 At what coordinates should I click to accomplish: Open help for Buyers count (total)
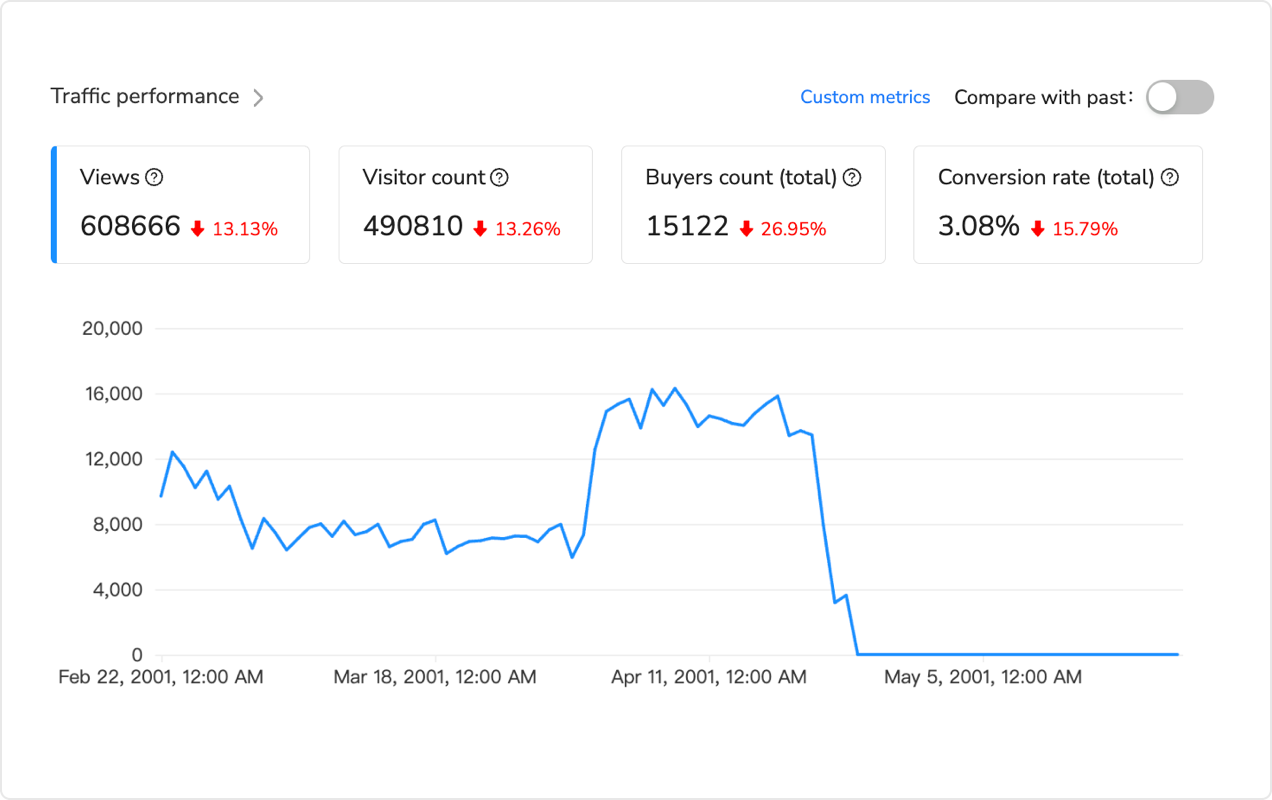[851, 177]
